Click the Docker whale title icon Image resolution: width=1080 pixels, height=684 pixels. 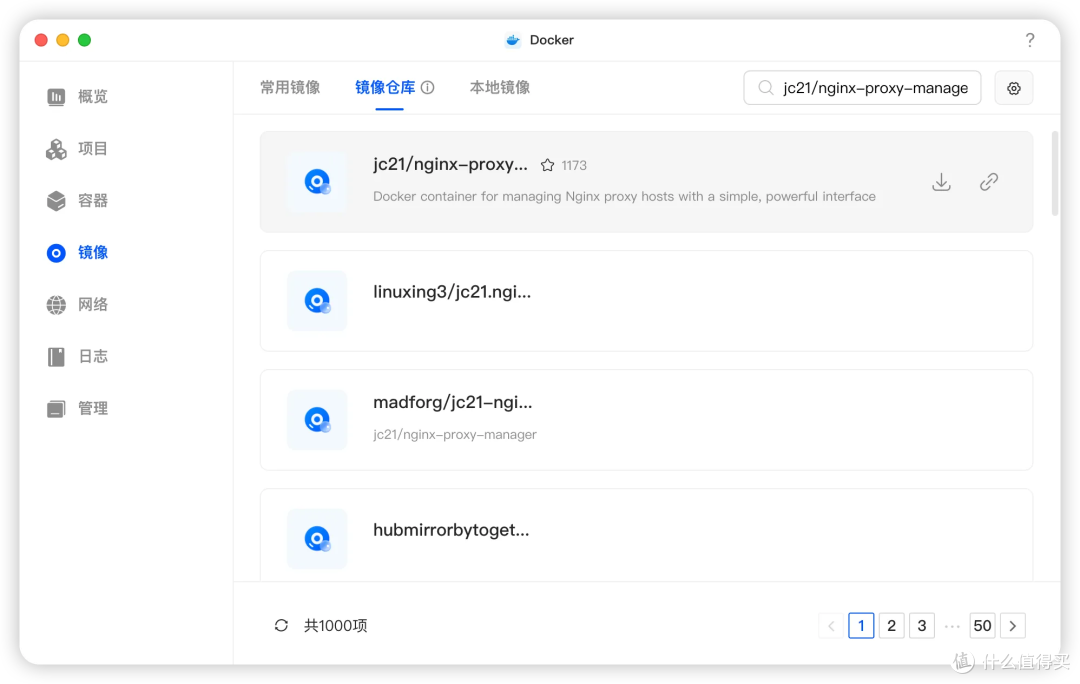(512, 40)
